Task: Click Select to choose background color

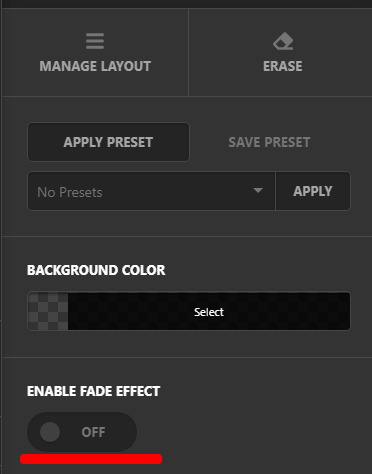Action: [209, 312]
